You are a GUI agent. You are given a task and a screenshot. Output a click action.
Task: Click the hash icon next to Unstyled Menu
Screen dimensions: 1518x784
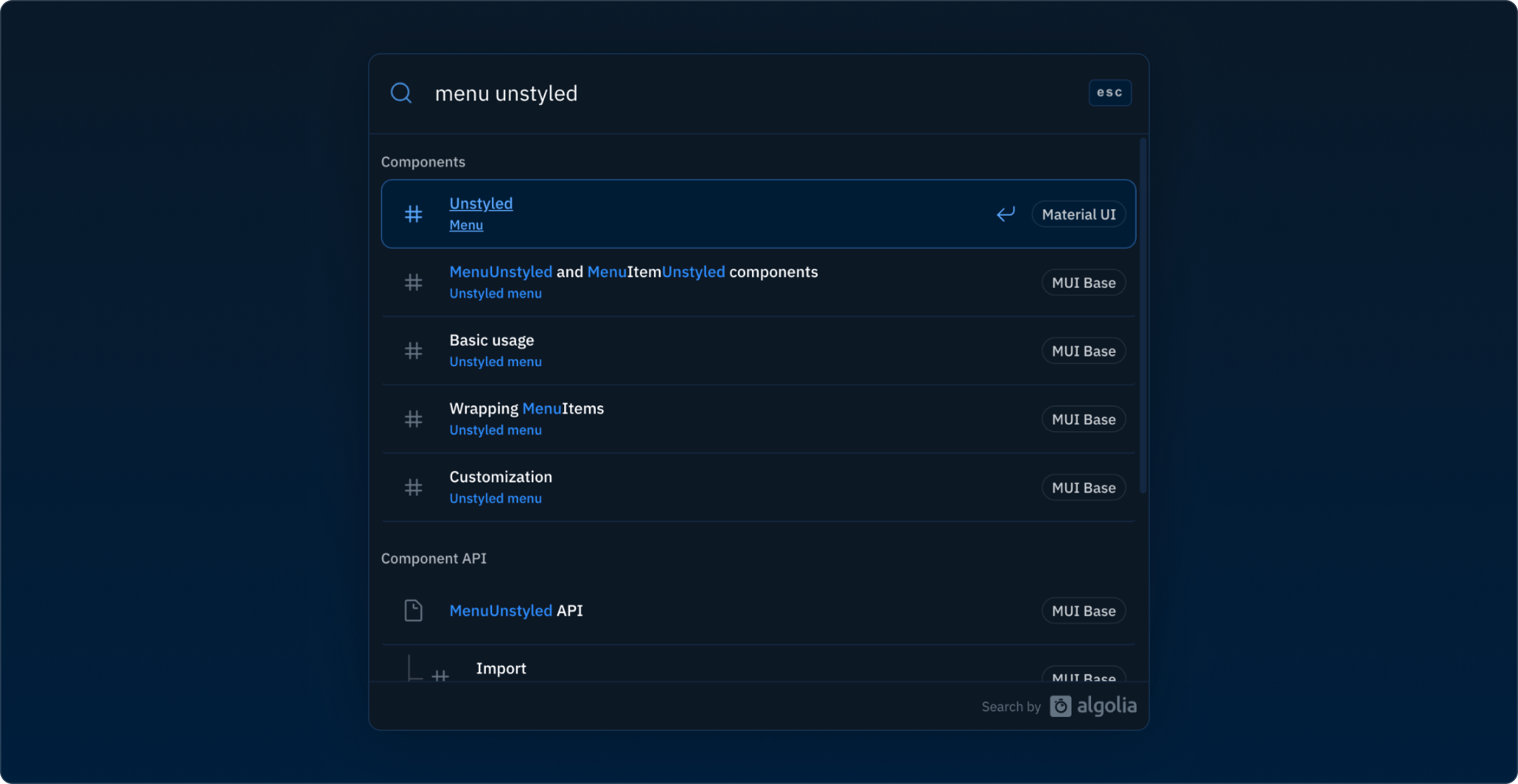pos(413,213)
